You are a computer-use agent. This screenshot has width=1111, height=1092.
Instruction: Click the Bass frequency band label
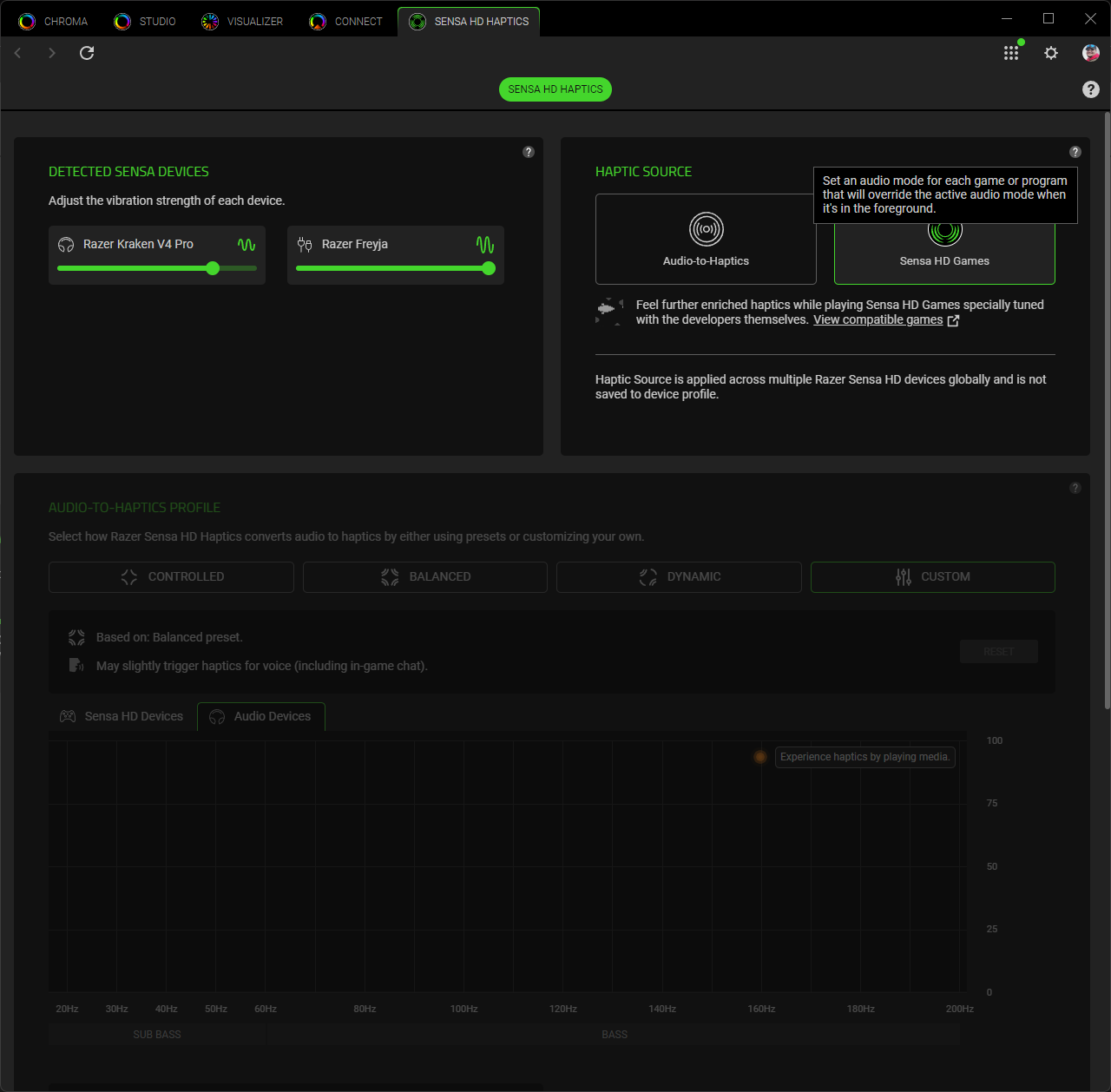pyautogui.click(x=615, y=1035)
